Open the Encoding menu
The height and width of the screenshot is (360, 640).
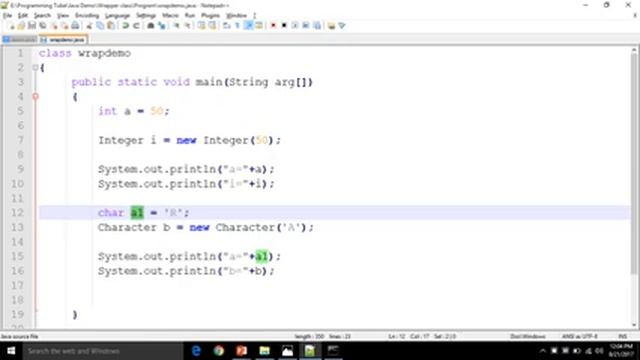(x=87, y=16)
